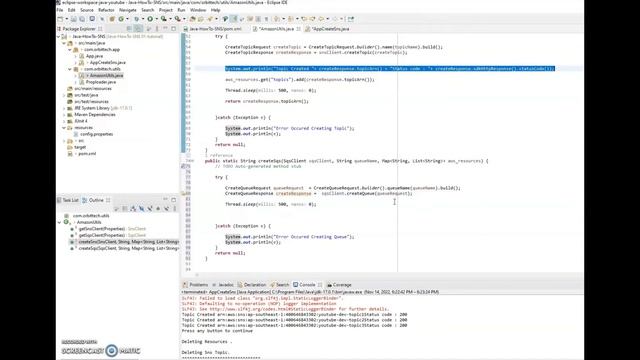Collapse the com.orbittech.app package
The width and height of the screenshot is (640, 360).
[70, 49]
